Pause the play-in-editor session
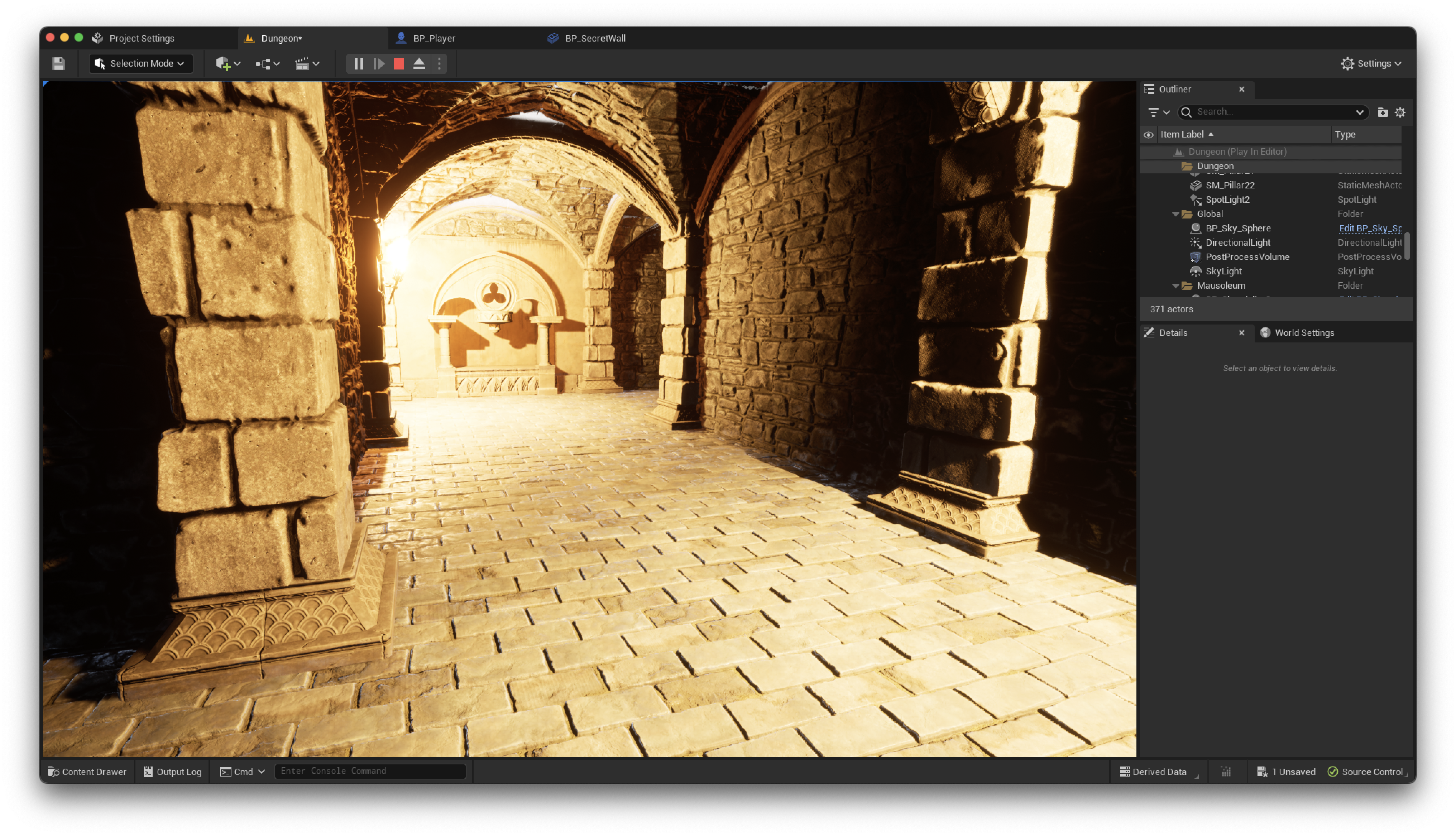Viewport: 1456px width, 836px height. pyautogui.click(x=359, y=64)
